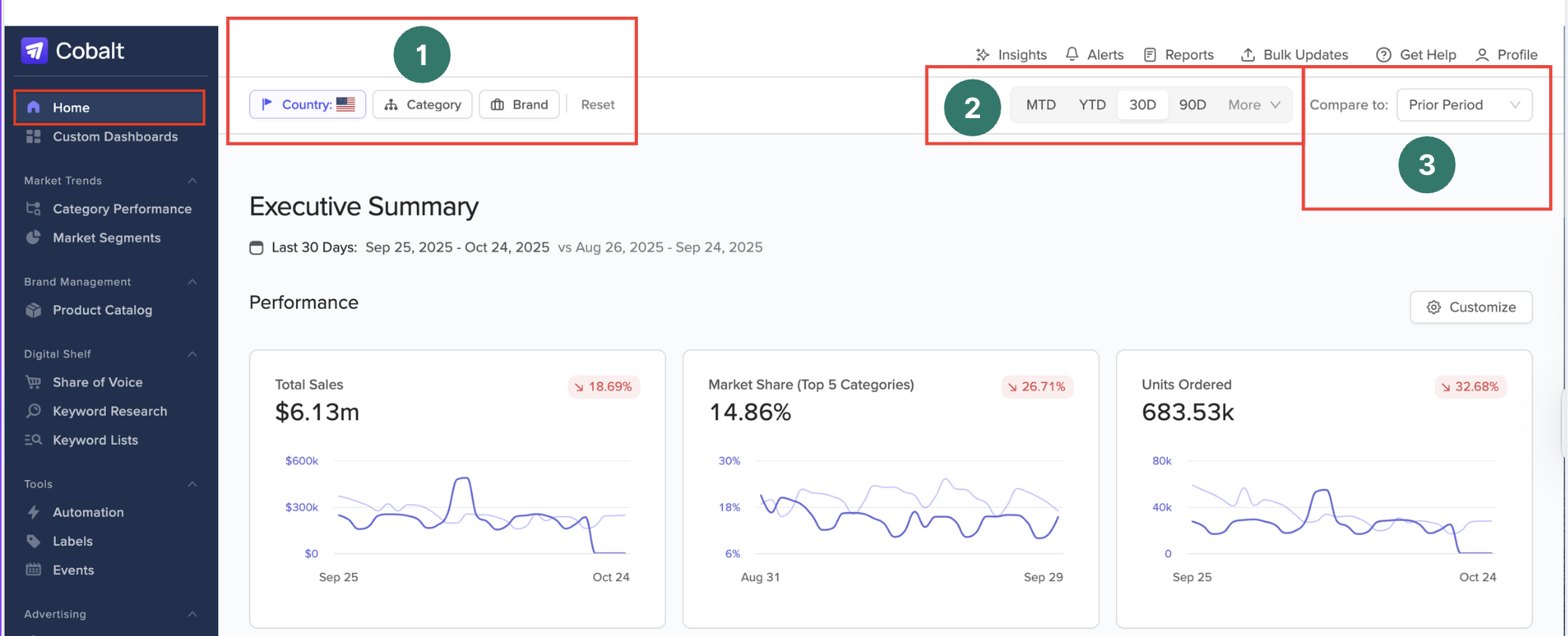Collapse the Brand Management section
The height and width of the screenshot is (636, 1568).
click(192, 282)
